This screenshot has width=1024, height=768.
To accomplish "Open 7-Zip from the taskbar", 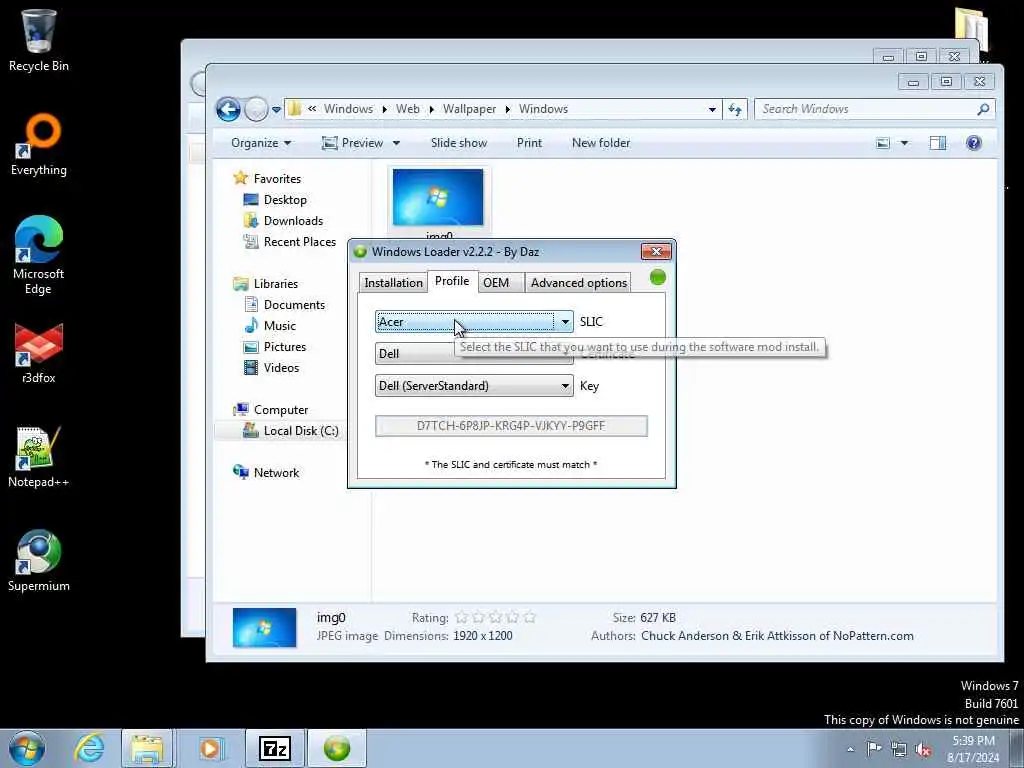I will [x=274, y=748].
